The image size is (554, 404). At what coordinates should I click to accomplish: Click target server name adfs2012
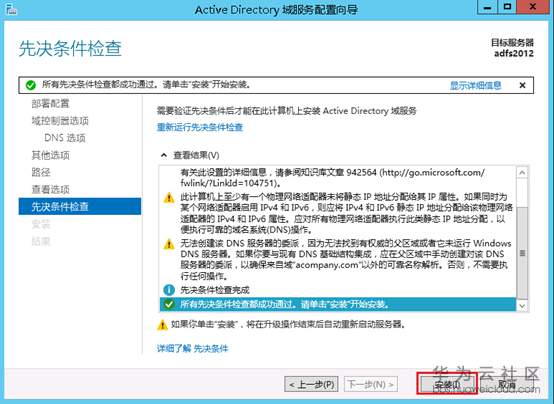(513, 53)
